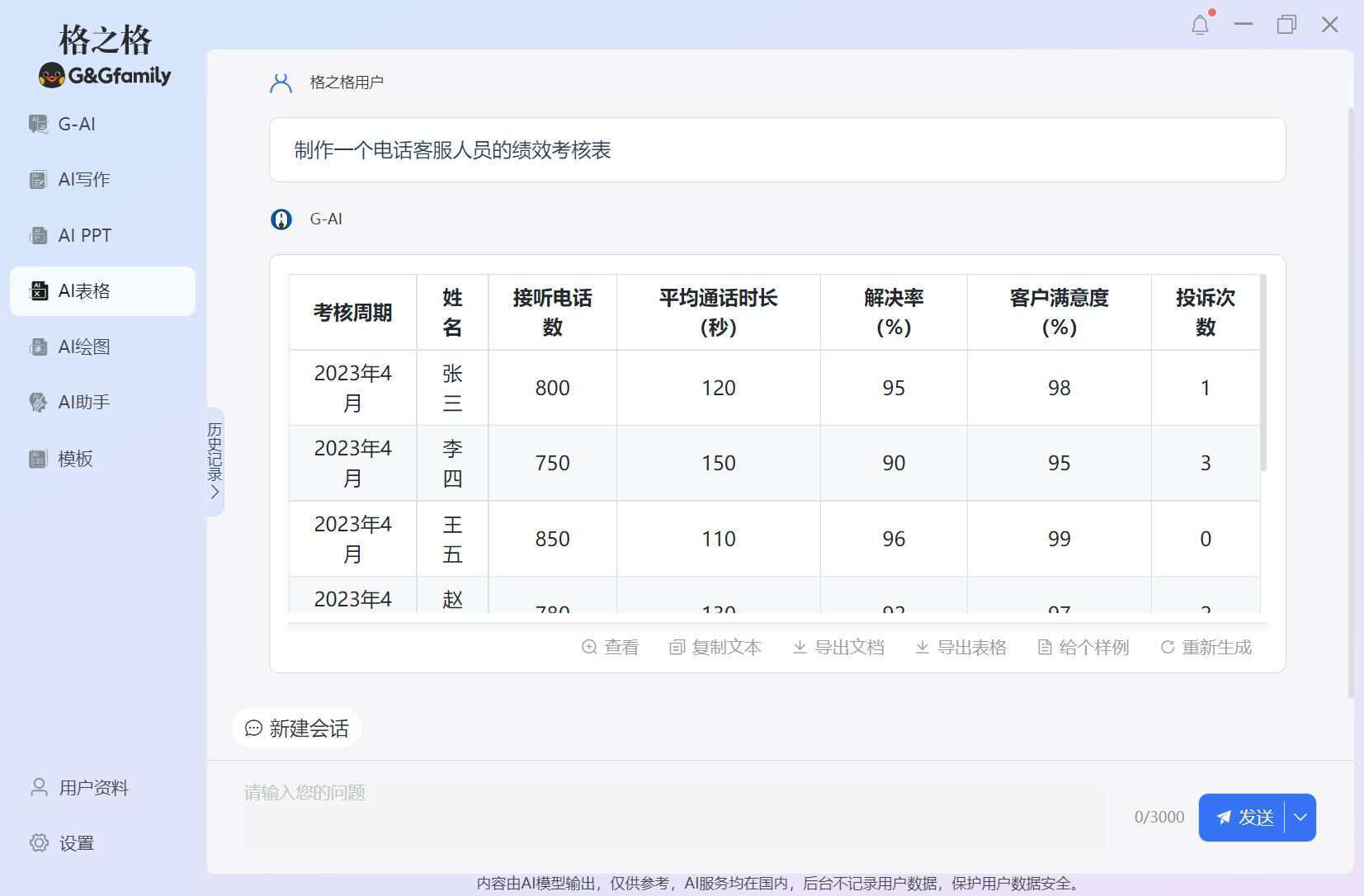Select AI写作 in the sidebar
1364x896 pixels.
(83, 179)
